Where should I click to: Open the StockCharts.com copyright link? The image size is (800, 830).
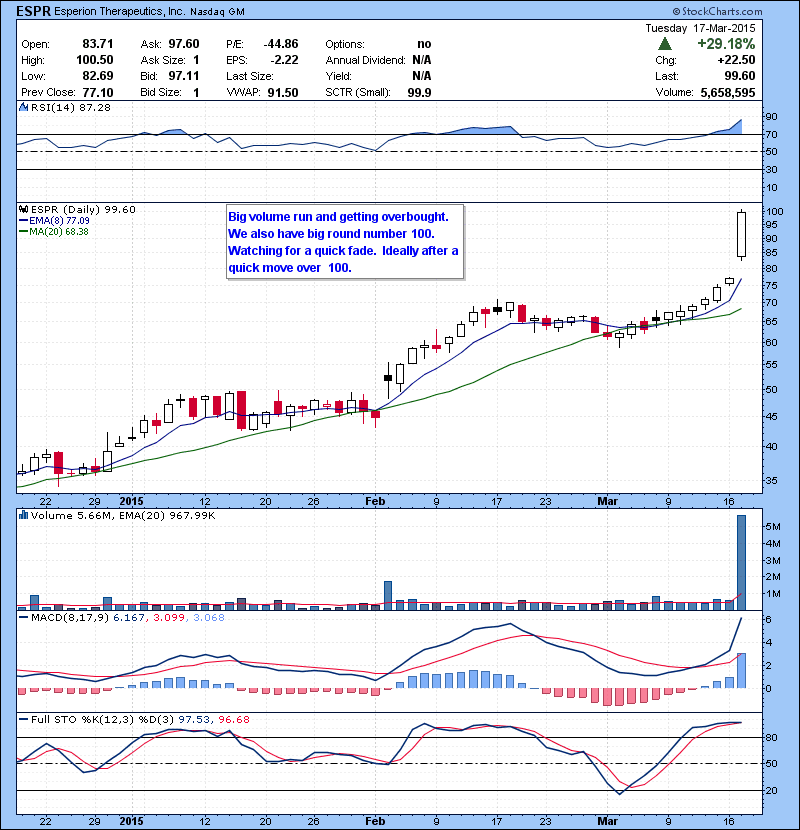pyautogui.click(x=717, y=11)
